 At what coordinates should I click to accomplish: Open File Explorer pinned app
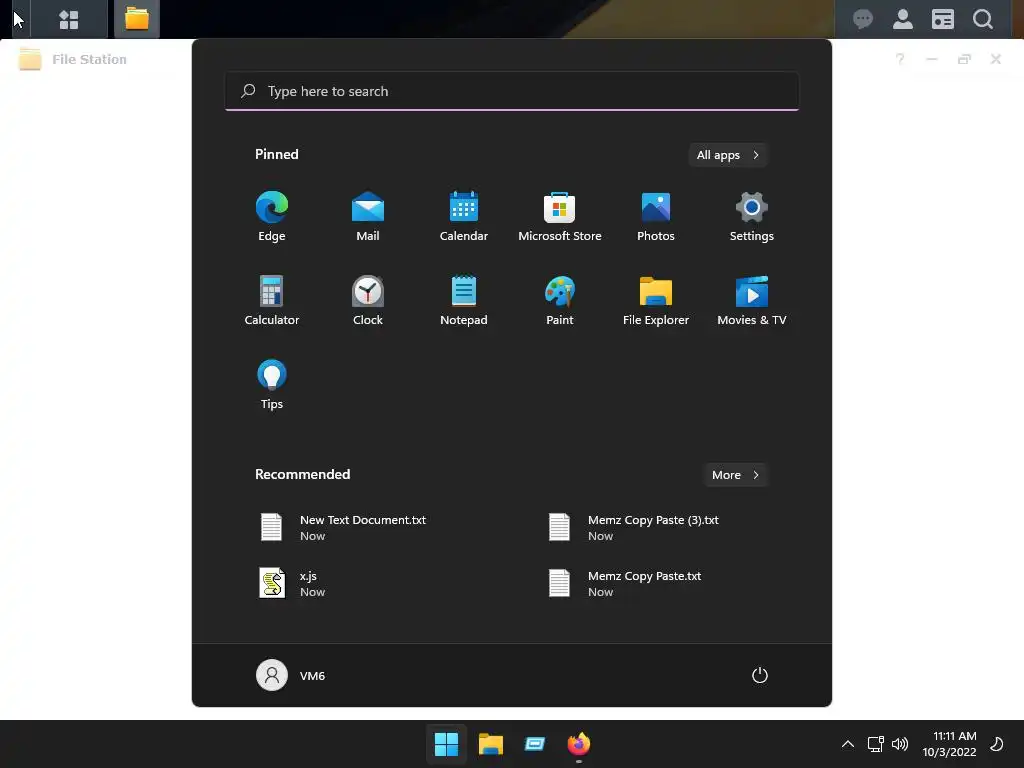656,300
